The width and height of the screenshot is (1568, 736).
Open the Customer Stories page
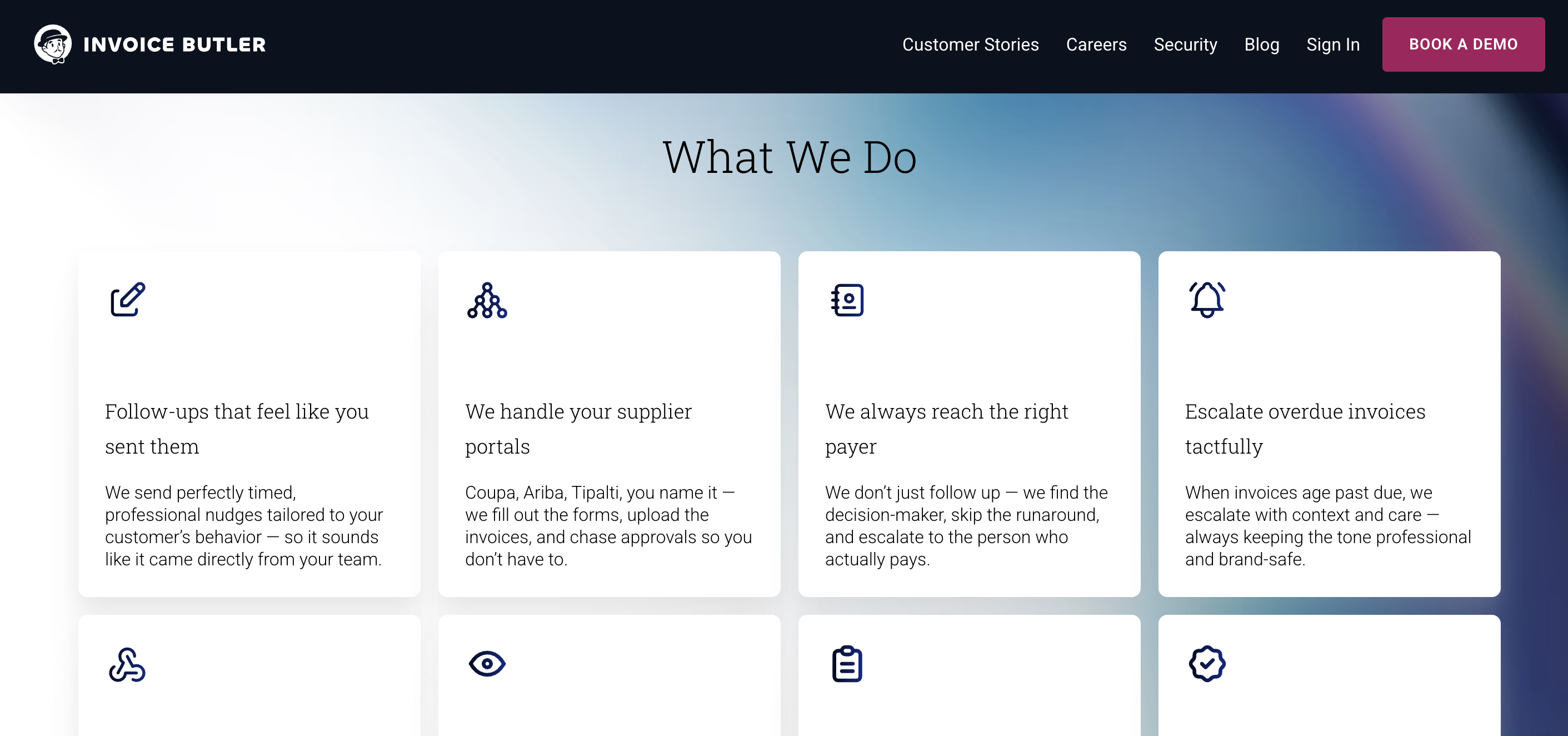(970, 44)
